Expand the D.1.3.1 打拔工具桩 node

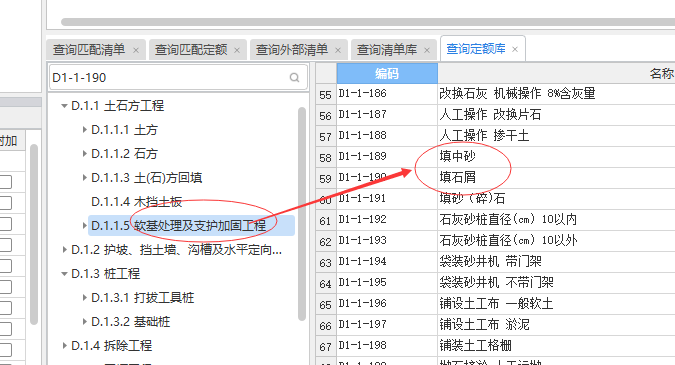(x=85, y=297)
